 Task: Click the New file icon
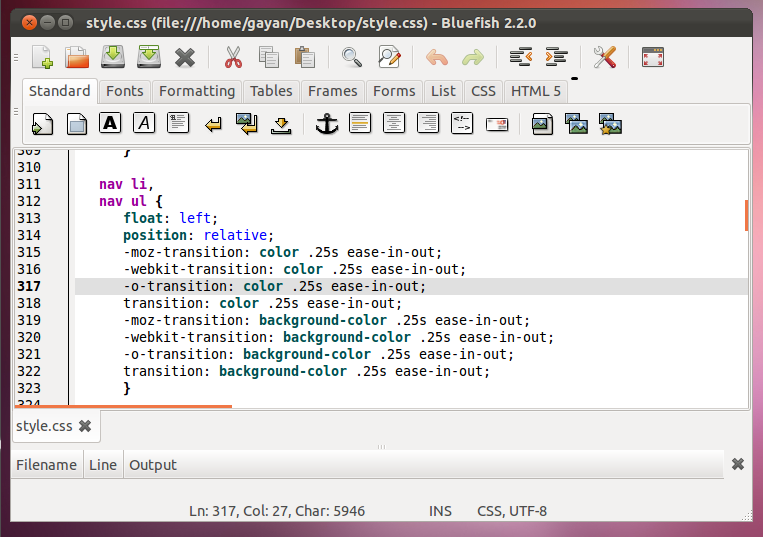(42, 57)
